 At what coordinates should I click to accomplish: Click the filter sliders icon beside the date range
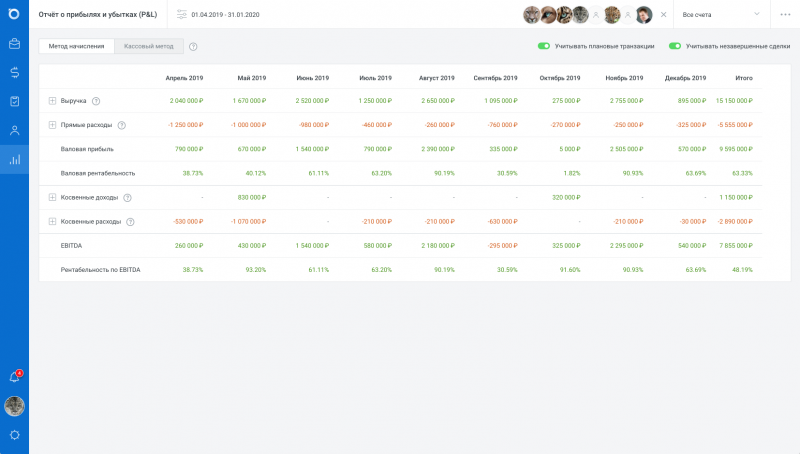pyautogui.click(x=181, y=15)
